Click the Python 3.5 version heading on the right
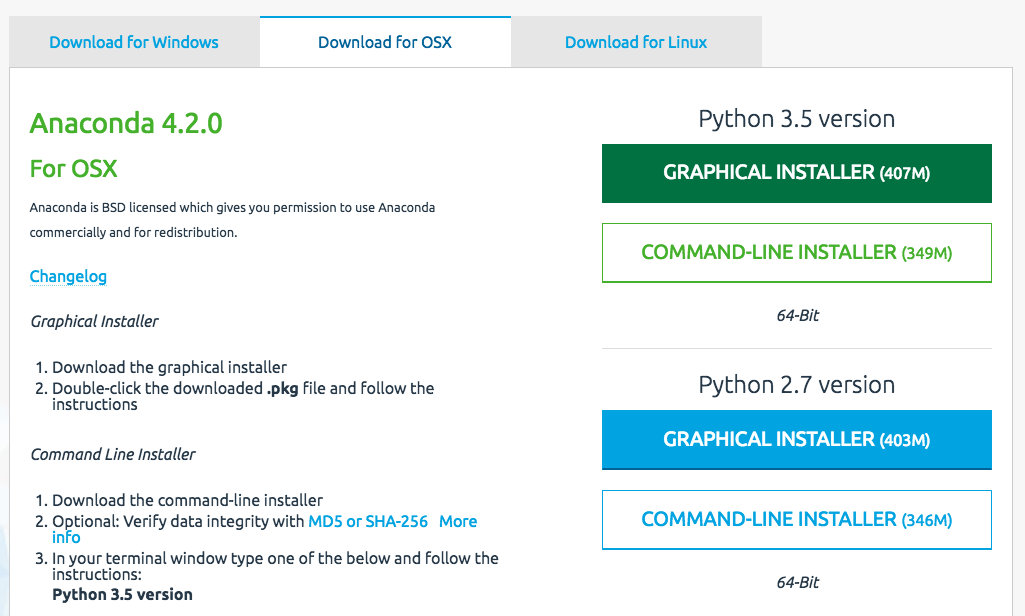 click(x=797, y=119)
